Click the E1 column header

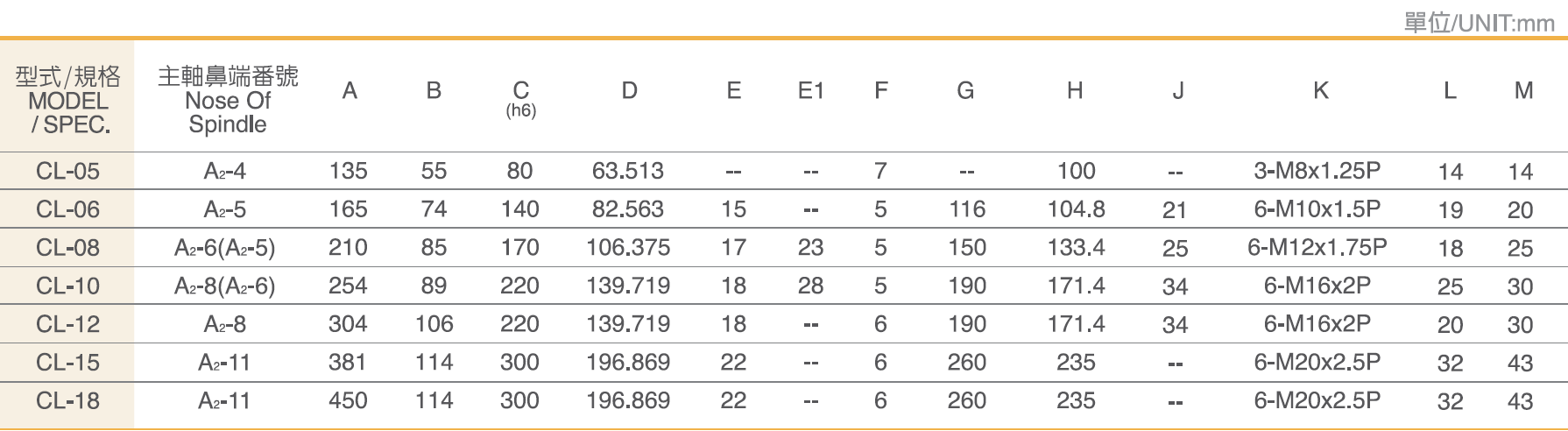tap(811, 90)
